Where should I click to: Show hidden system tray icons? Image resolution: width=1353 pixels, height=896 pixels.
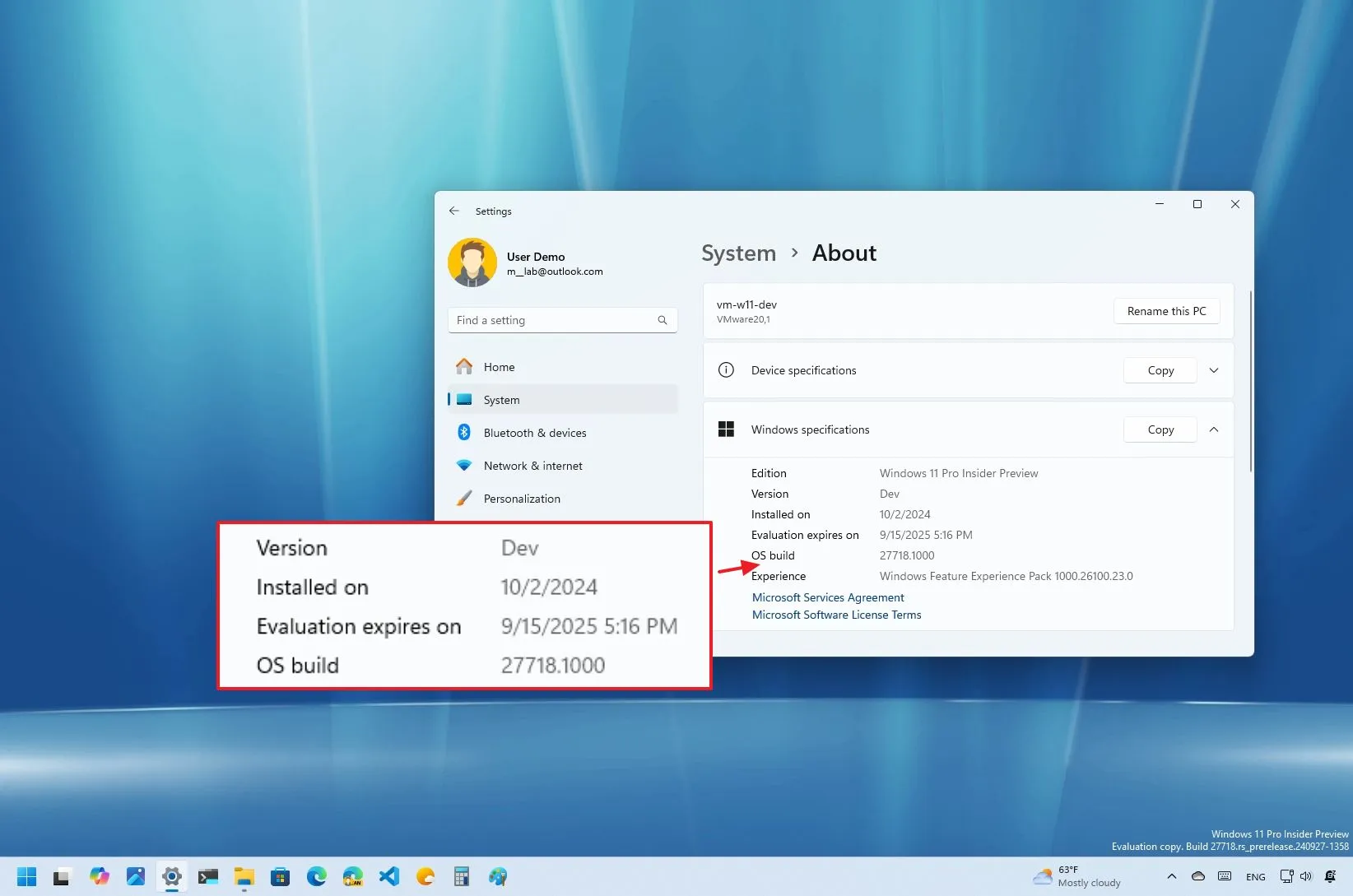1172,876
